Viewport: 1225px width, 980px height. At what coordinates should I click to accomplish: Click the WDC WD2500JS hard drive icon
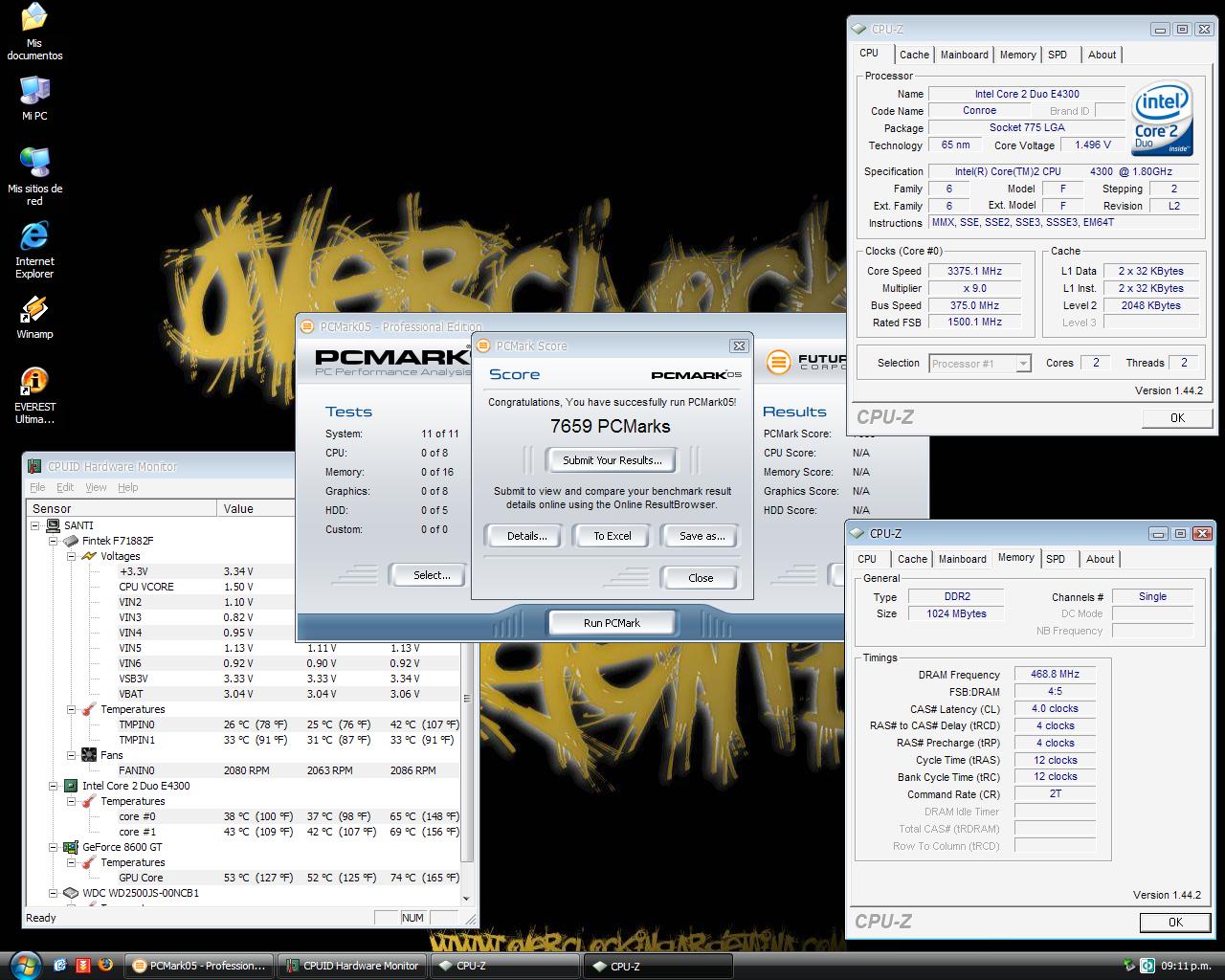click(72, 893)
